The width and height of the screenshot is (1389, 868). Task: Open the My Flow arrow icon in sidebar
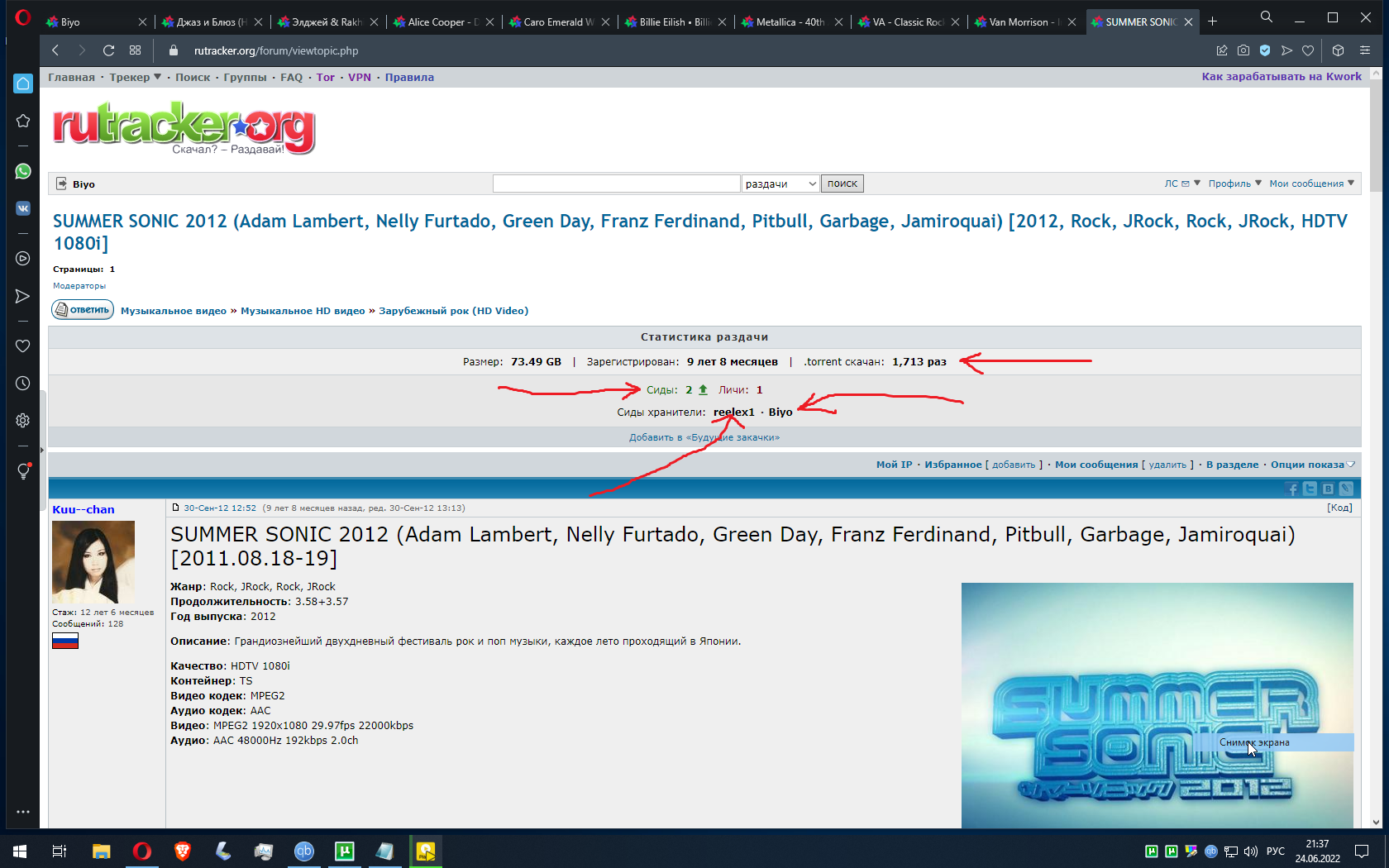[x=22, y=295]
